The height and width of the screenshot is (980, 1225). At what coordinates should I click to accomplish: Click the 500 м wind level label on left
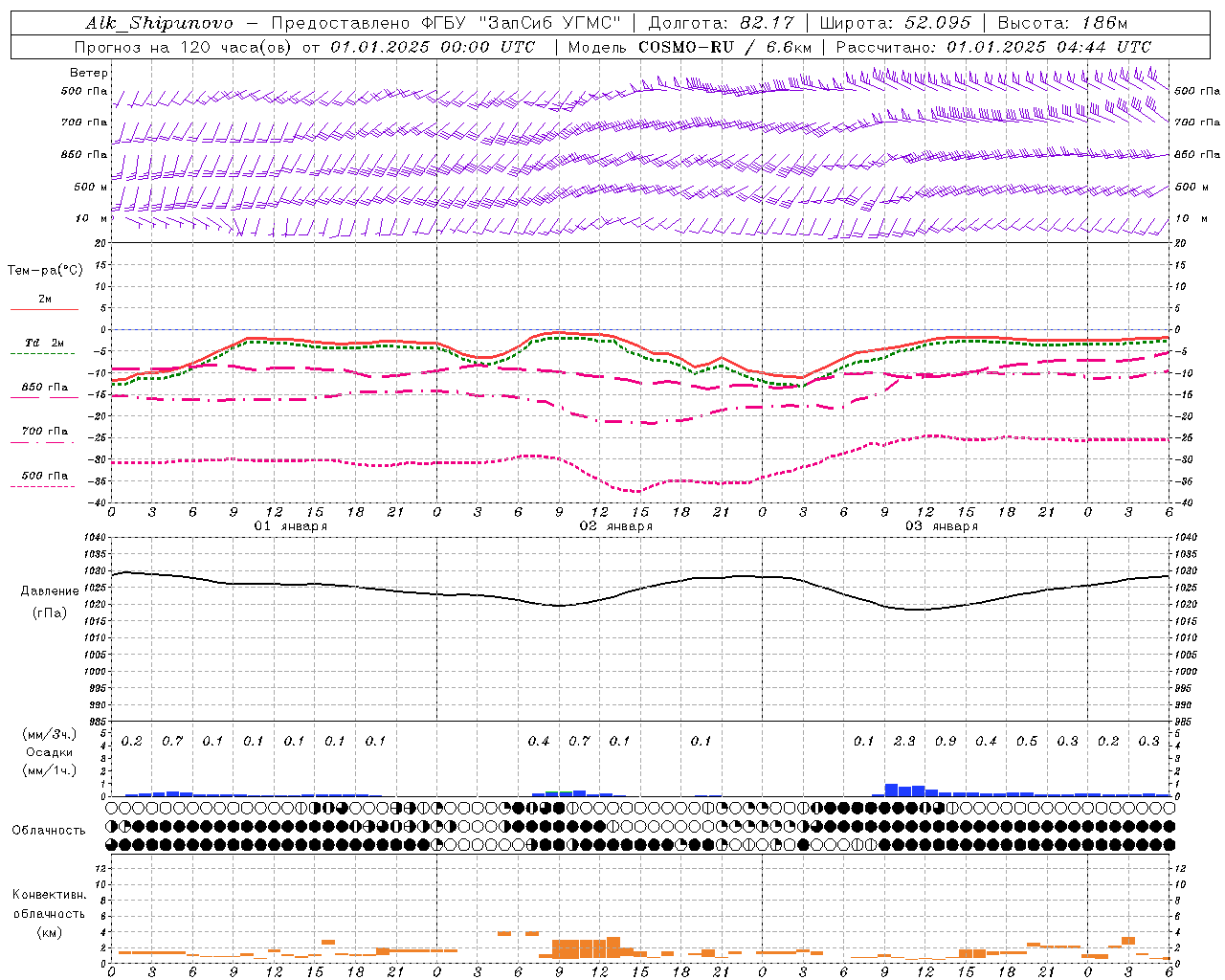pyautogui.click(x=91, y=187)
